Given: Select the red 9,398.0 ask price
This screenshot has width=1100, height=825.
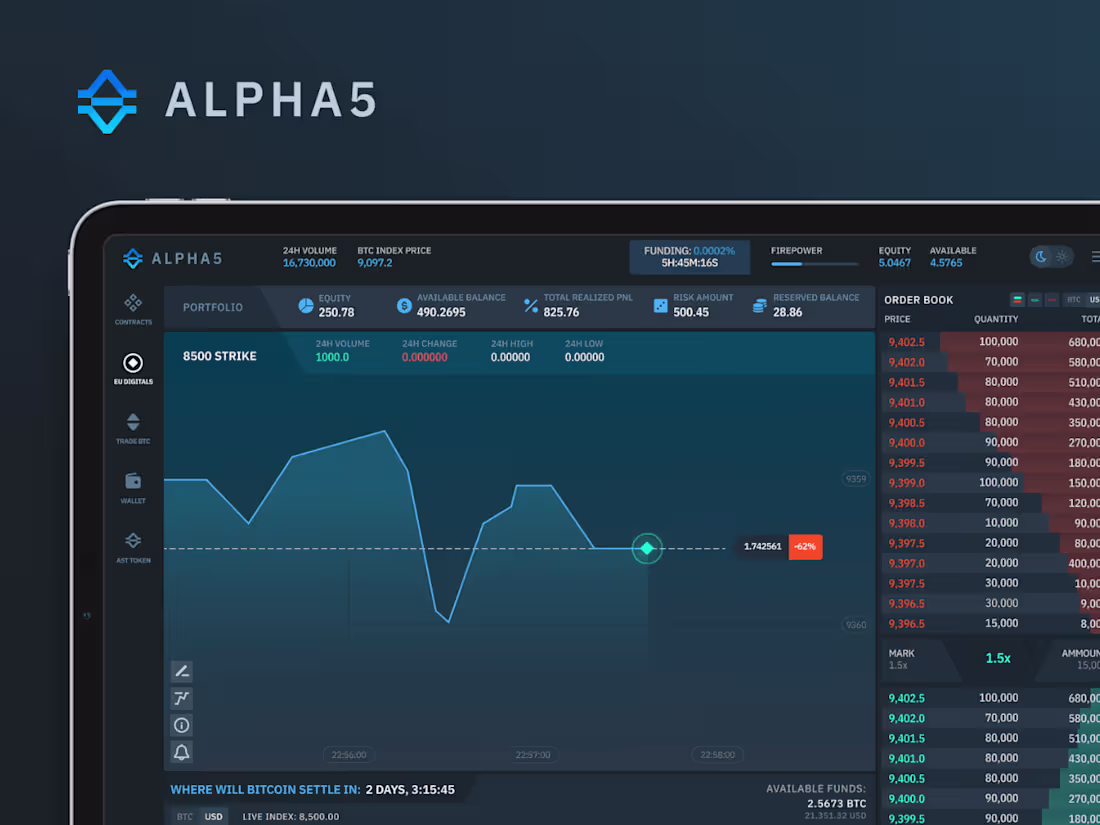Looking at the screenshot, I should [x=906, y=523].
